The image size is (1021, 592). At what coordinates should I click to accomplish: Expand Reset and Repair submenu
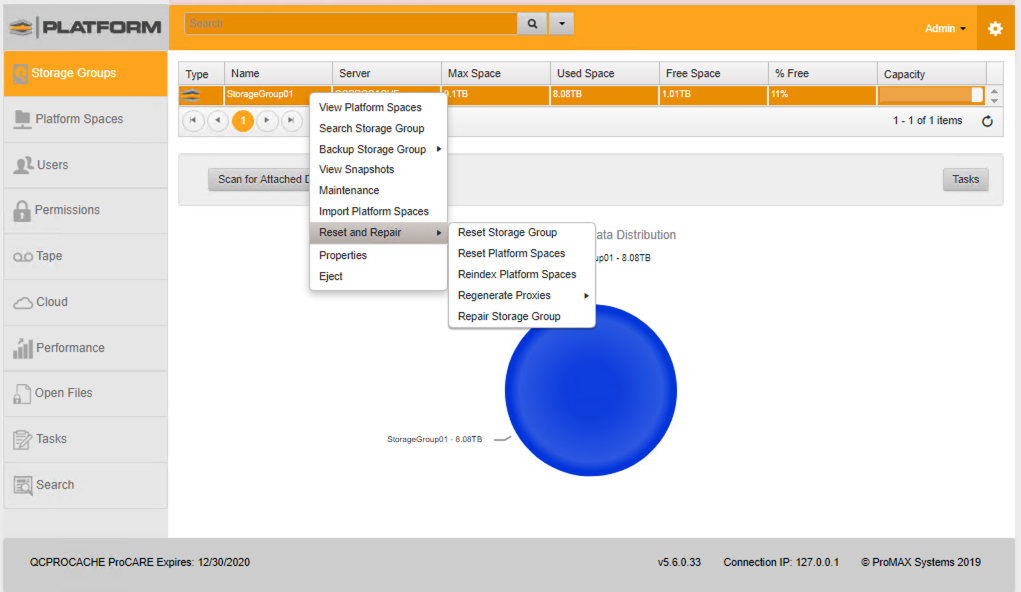tap(378, 233)
